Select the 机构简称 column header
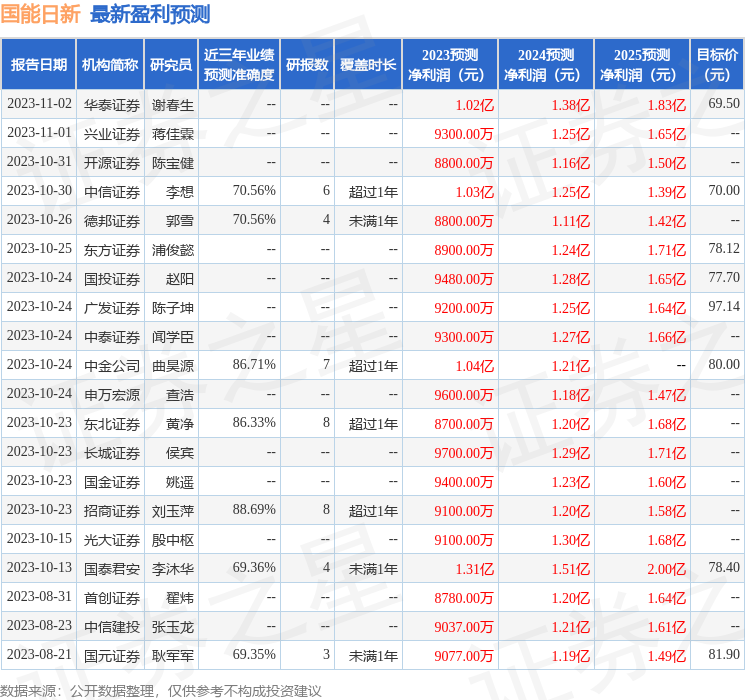 coord(110,65)
